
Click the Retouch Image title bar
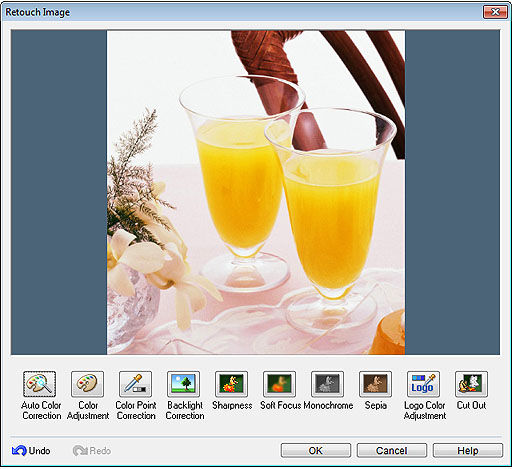(x=233, y=12)
